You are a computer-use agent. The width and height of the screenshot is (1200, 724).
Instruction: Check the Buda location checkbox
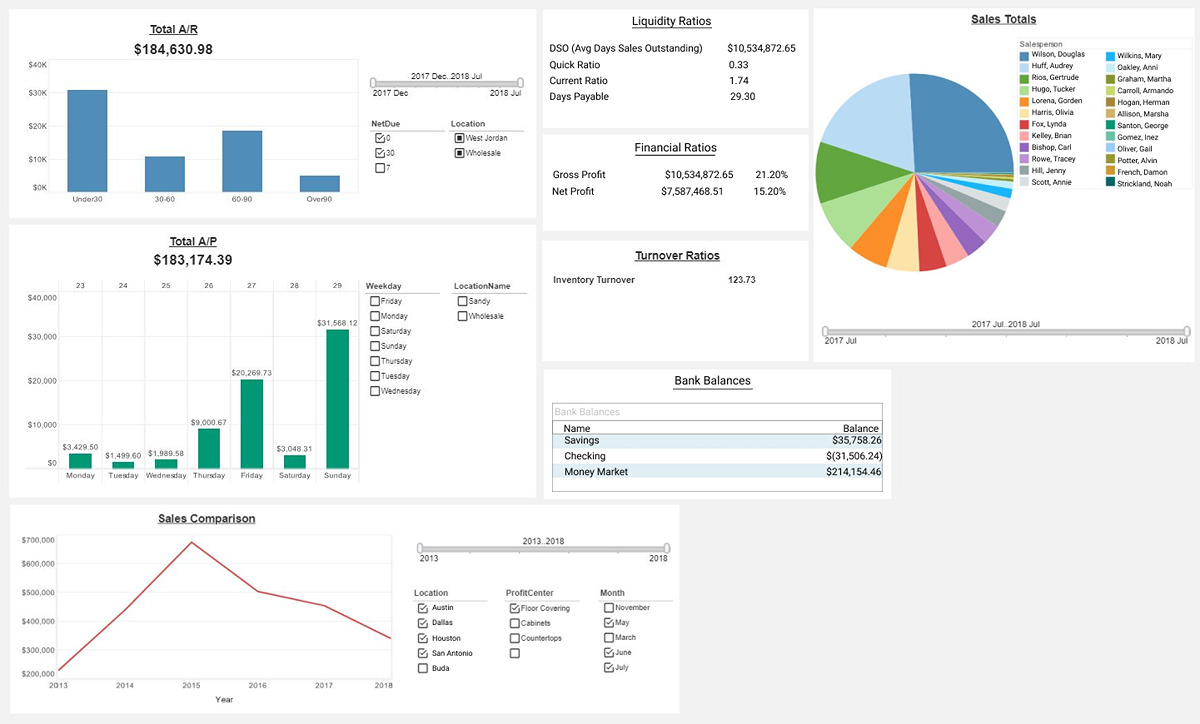pos(422,668)
